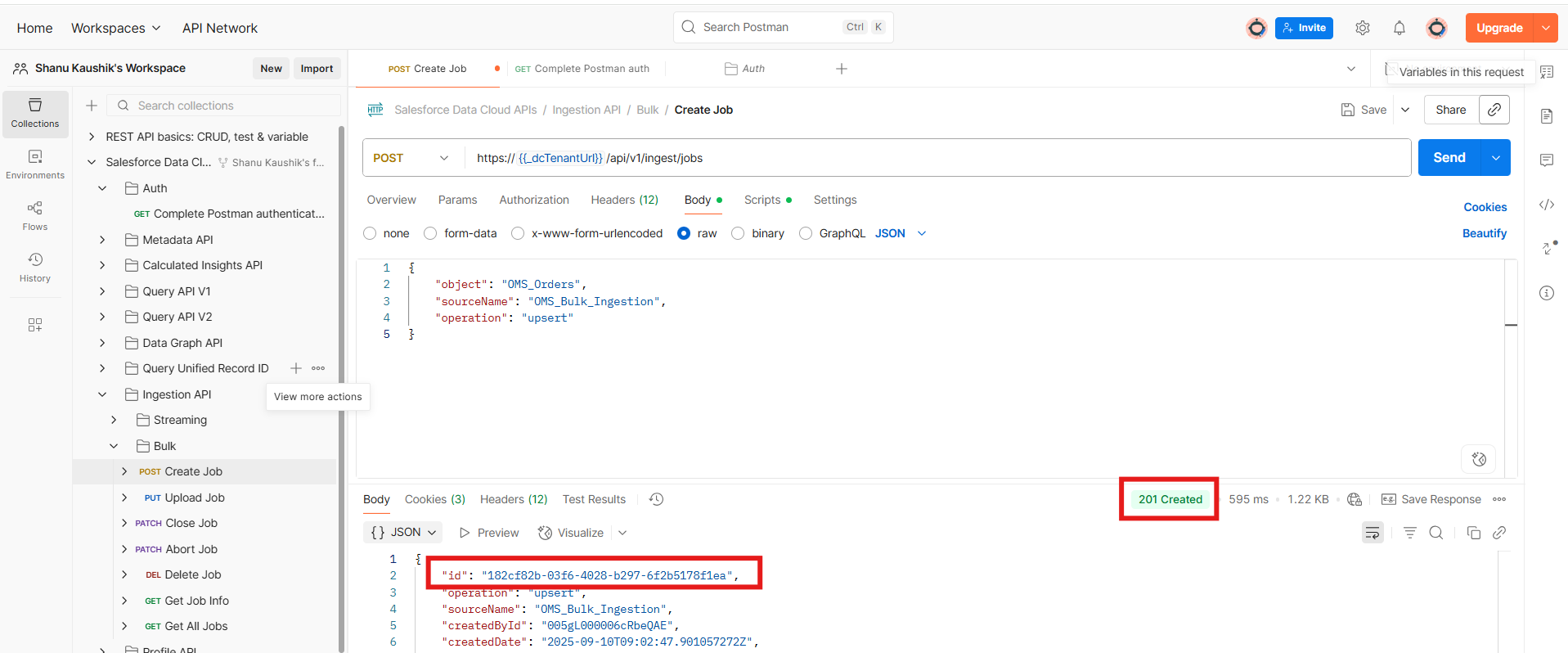Click the request URL input field
1568x653 pixels.
[x=932, y=158]
